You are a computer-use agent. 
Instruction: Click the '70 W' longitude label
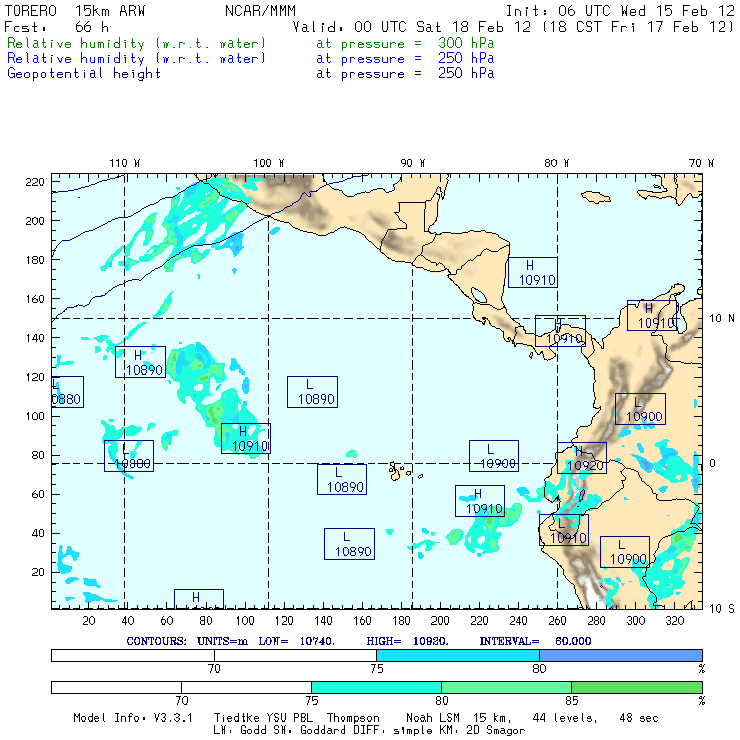[x=701, y=163]
